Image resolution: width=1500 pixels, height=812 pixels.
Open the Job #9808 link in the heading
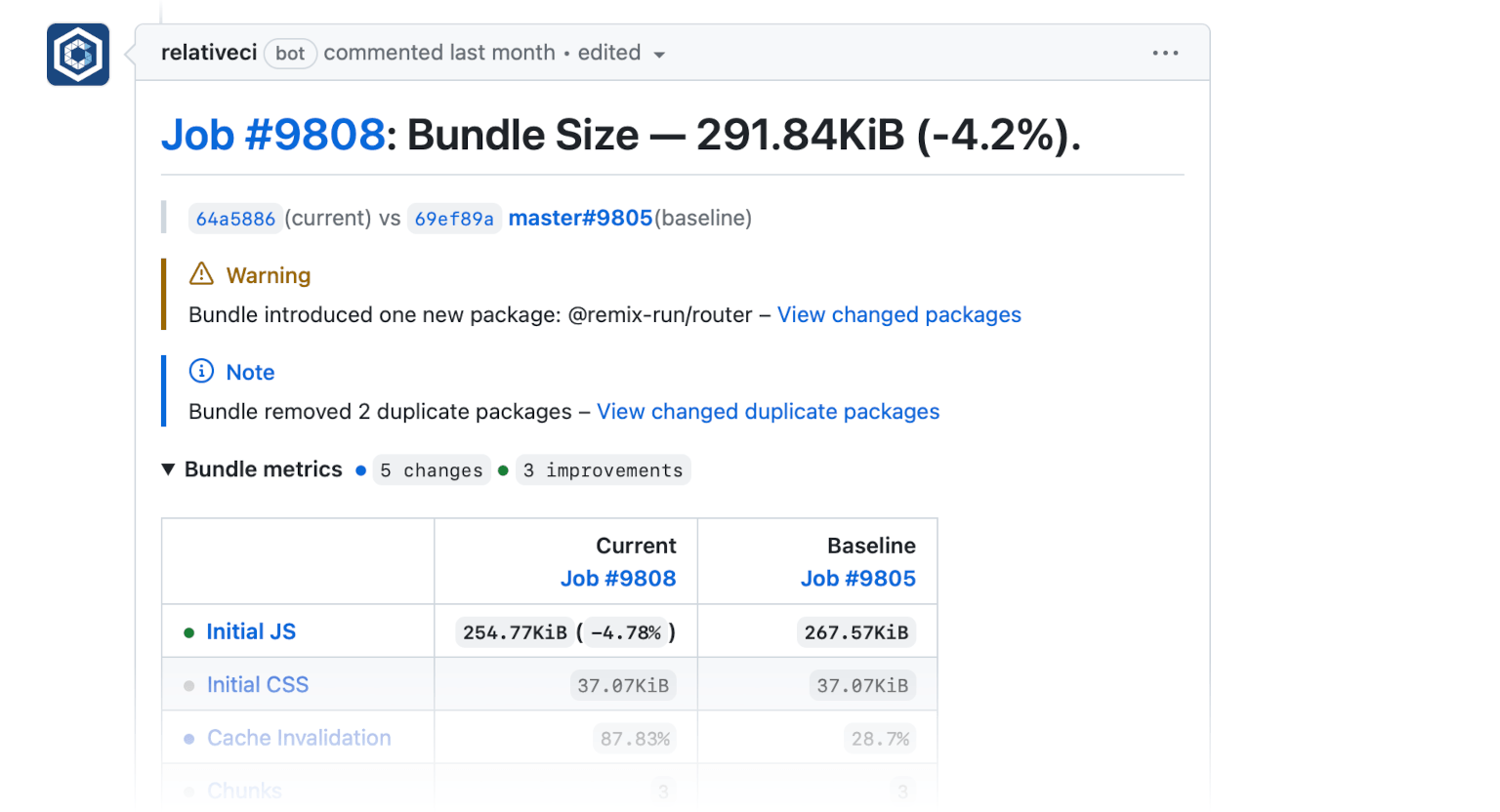(273, 135)
